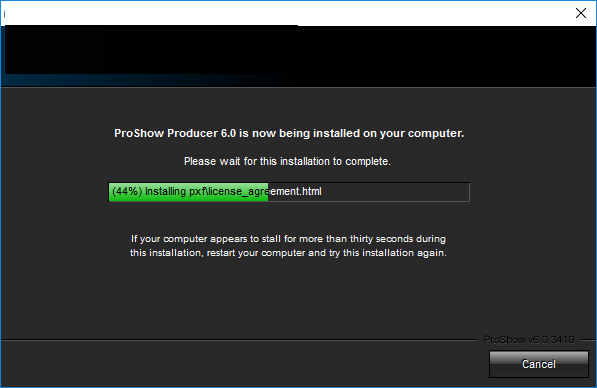Click the ProShow Producer 6.0 heading text
This screenshot has height=388, width=597.
(289, 133)
